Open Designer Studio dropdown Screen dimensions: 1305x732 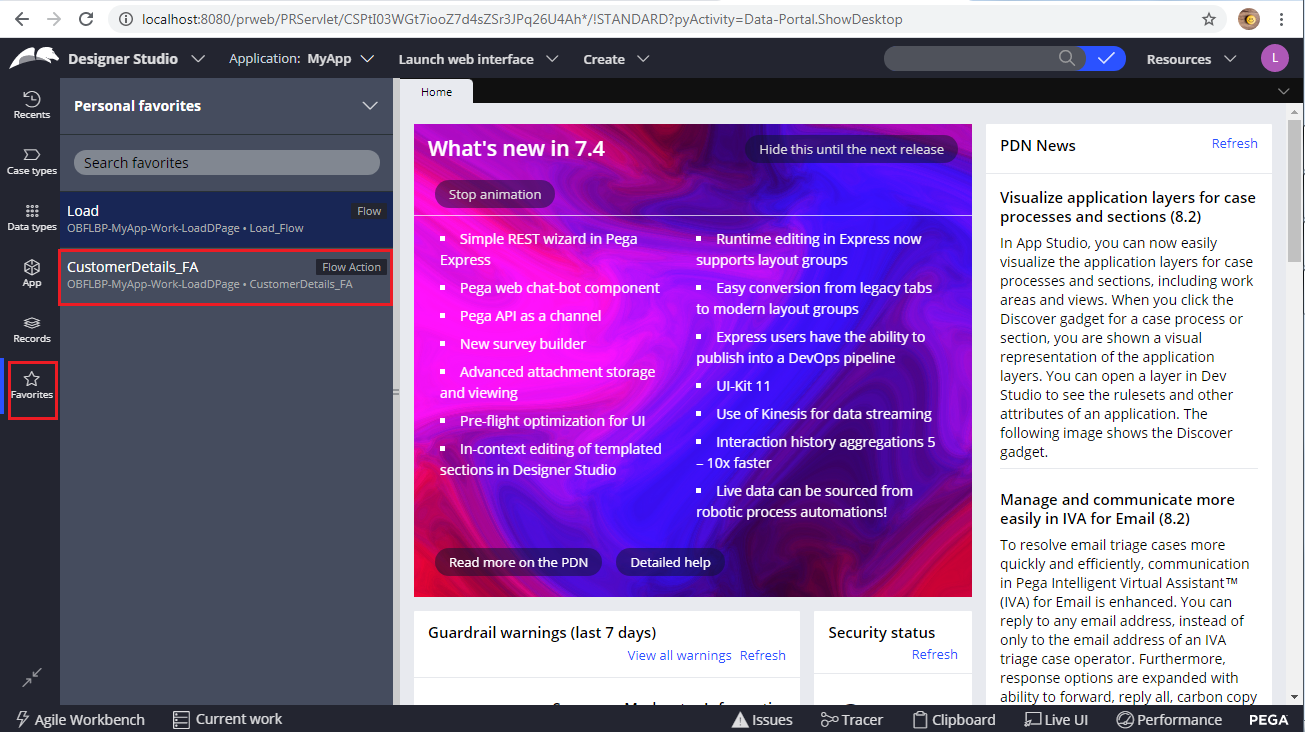click(136, 59)
